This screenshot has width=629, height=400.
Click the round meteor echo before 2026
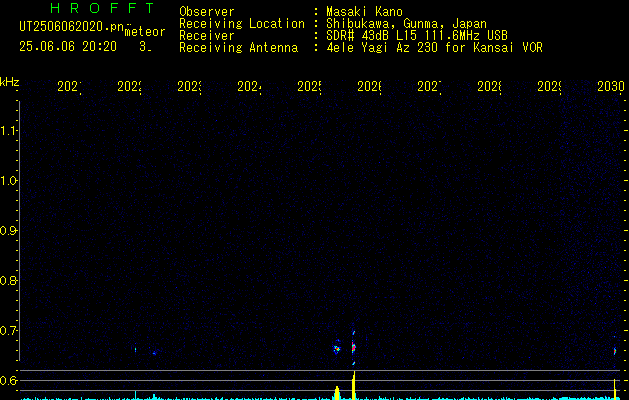[337, 348]
